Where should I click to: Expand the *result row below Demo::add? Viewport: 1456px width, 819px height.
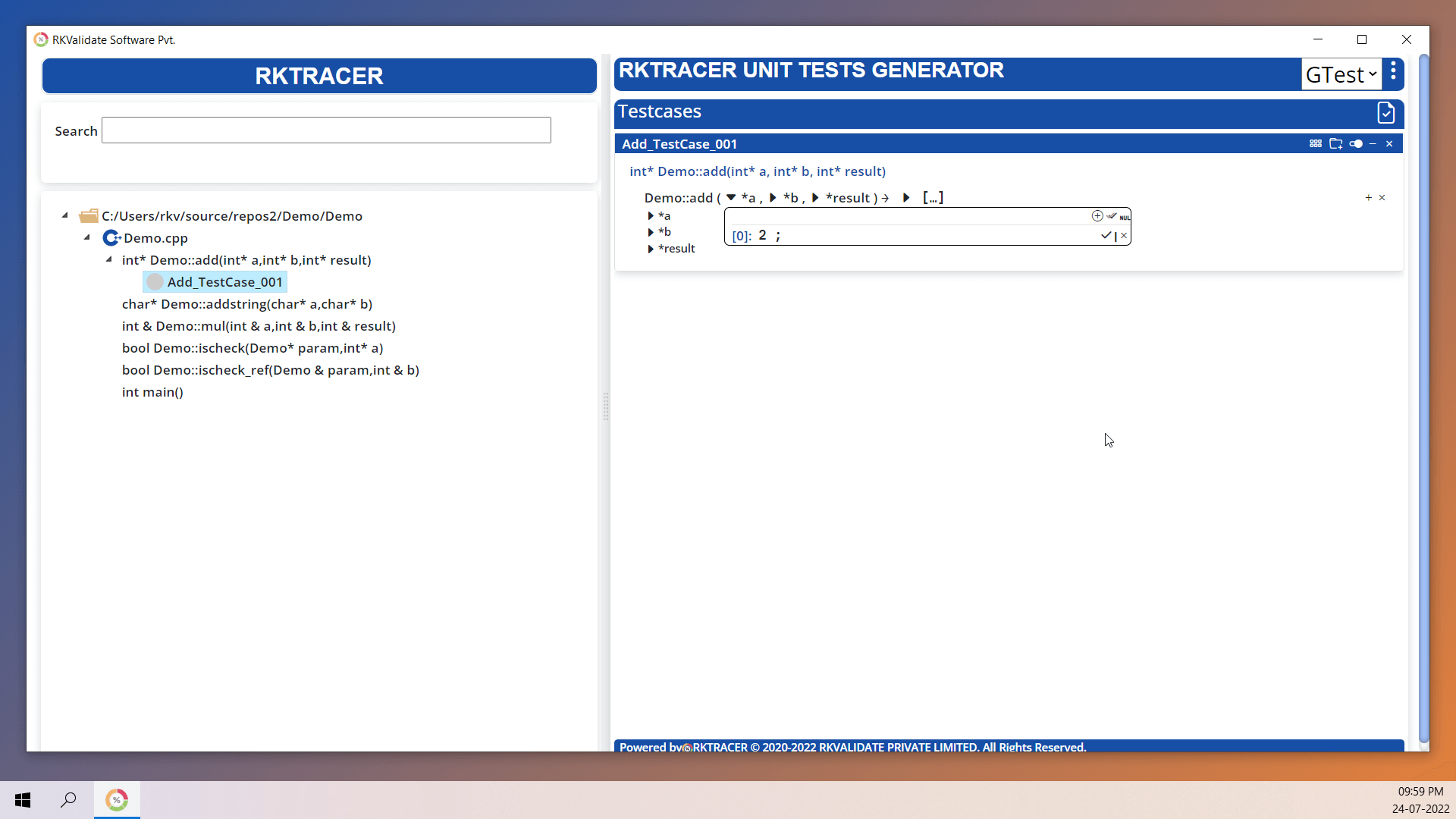651,249
